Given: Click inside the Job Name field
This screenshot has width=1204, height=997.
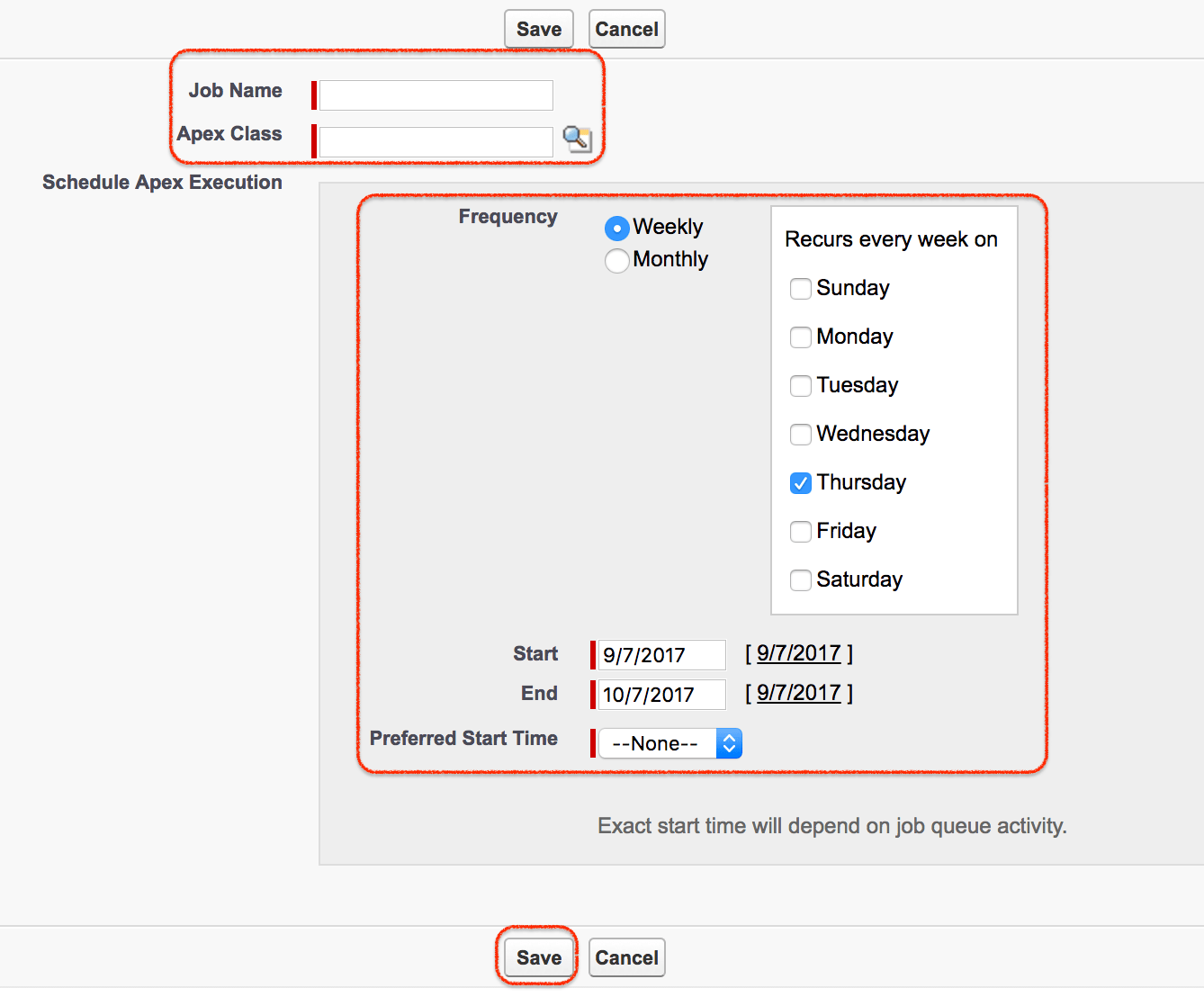Looking at the screenshot, I should [435, 94].
